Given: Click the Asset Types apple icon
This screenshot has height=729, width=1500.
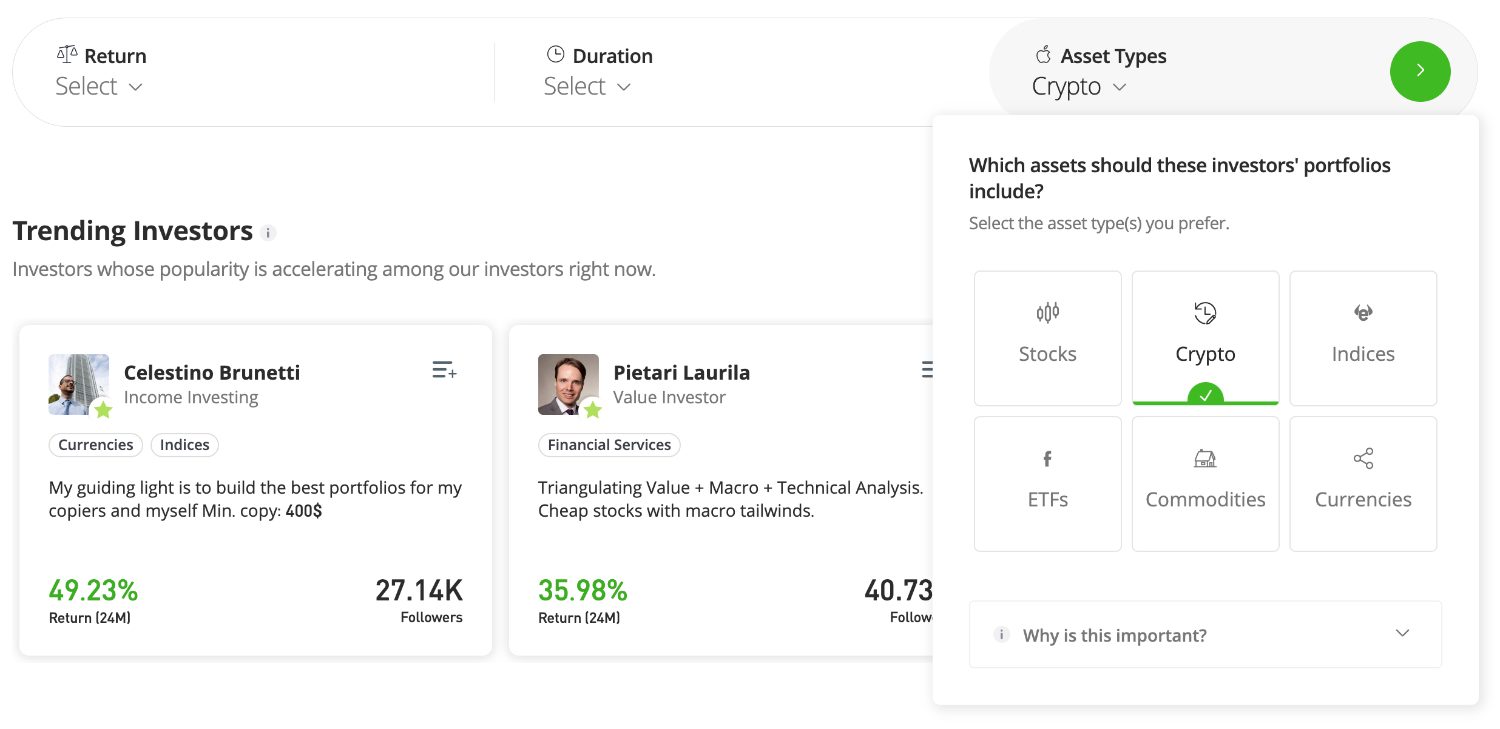Looking at the screenshot, I should pyautogui.click(x=1044, y=54).
